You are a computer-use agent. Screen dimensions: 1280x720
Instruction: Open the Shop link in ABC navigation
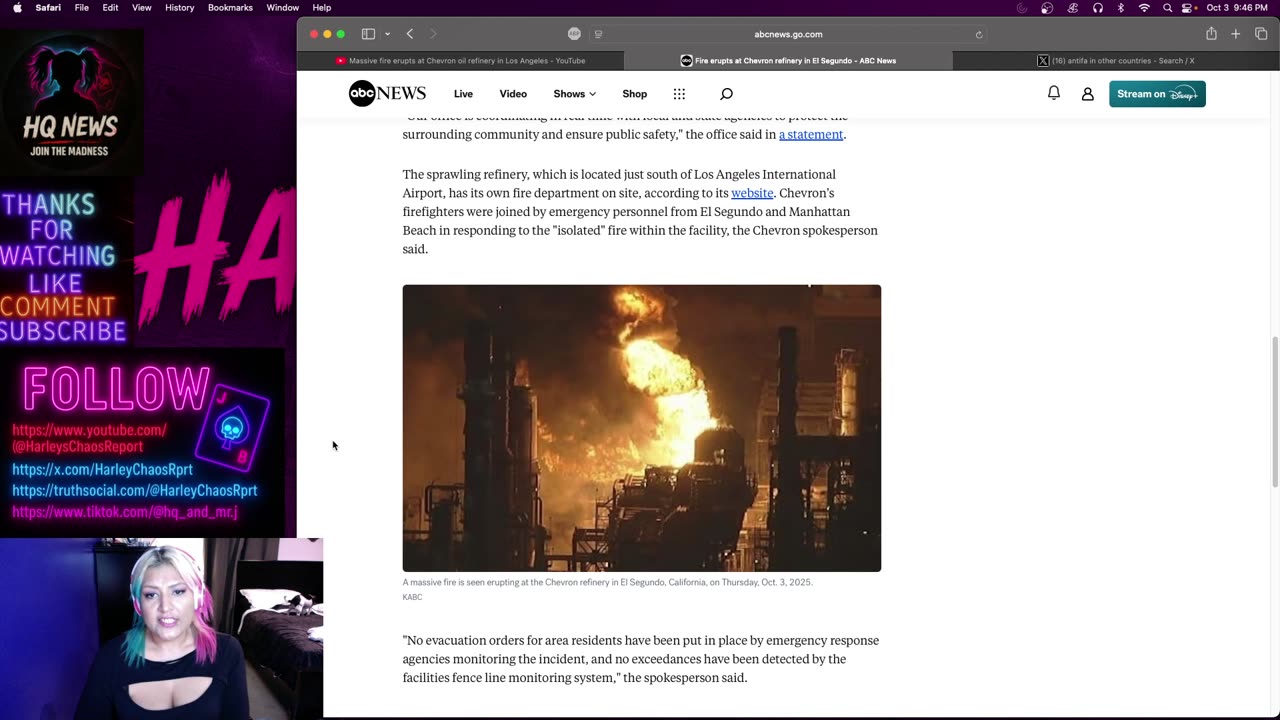[635, 94]
